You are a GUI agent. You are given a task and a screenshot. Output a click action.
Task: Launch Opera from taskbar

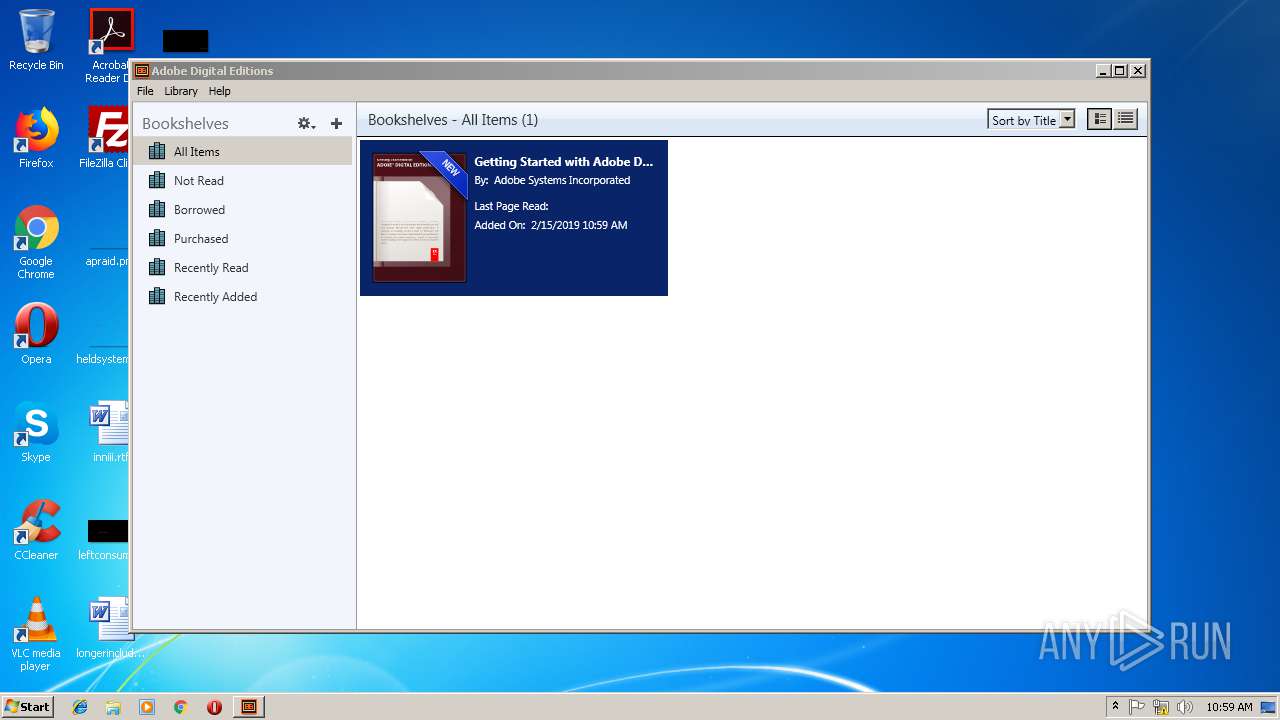[x=214, y=707]
